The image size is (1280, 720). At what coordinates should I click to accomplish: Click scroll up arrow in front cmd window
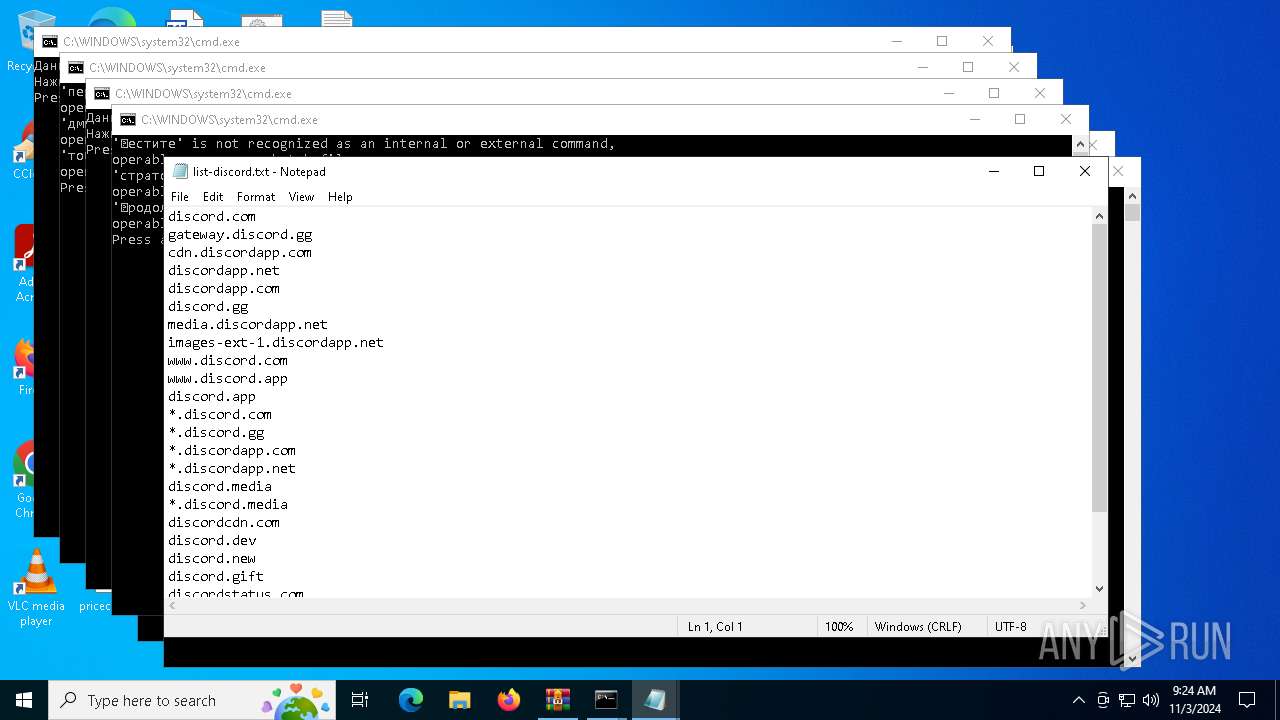[1081, 144]
